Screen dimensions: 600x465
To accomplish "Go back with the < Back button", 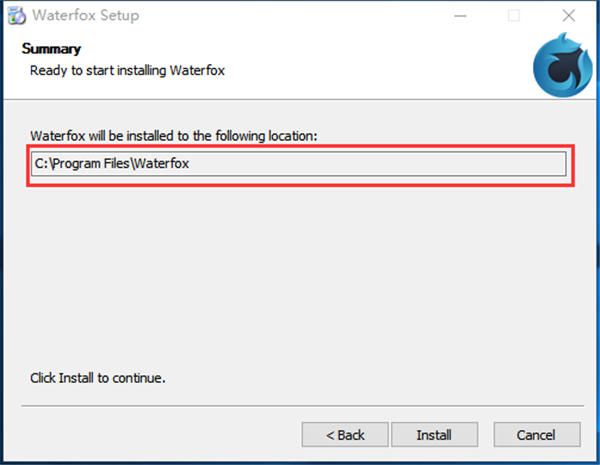I will coord(345,435).
